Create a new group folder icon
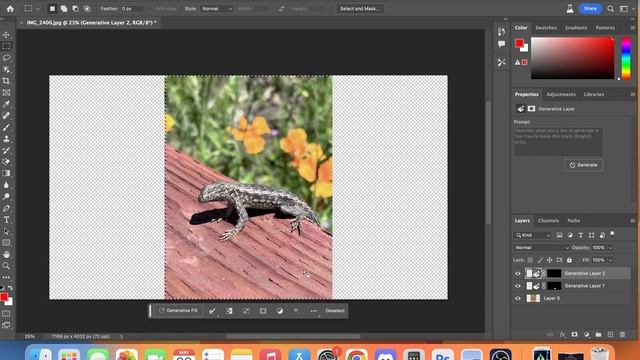This screenshot has height=360, width=640. (598, 335)
